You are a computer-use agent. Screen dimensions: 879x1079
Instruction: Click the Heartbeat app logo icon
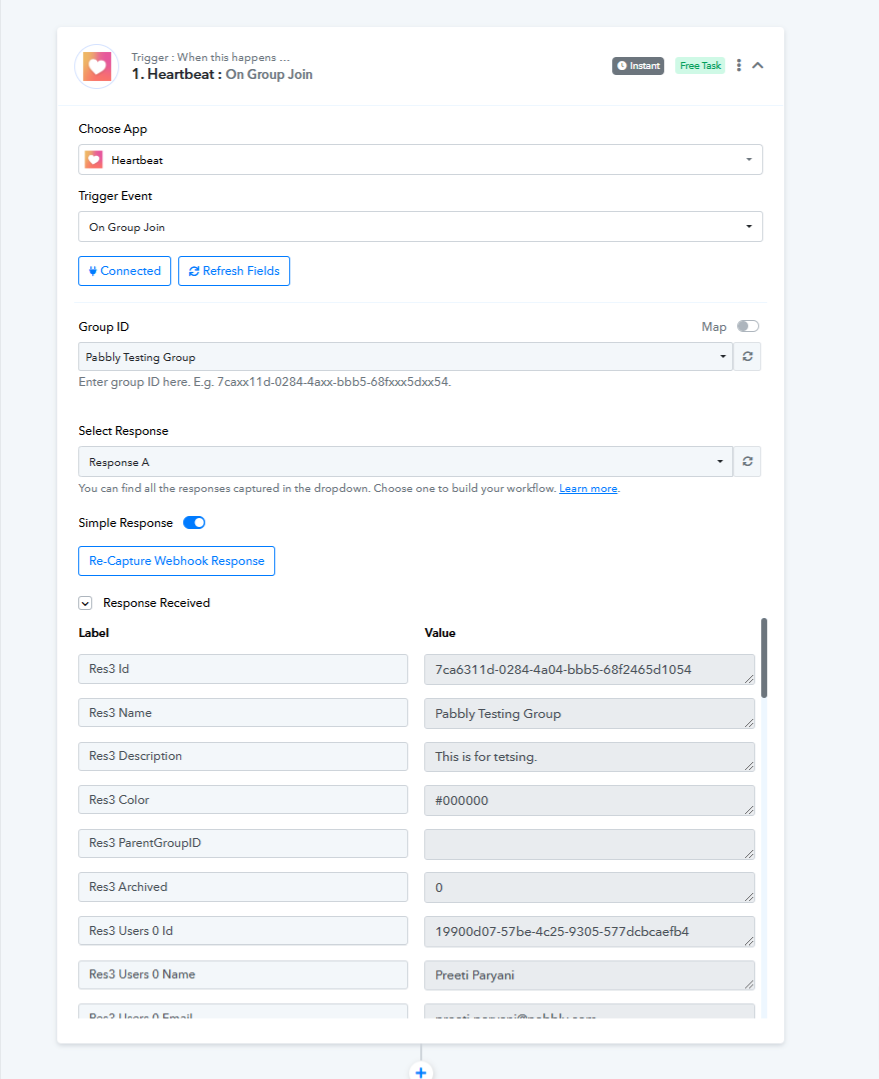(97, 67)
